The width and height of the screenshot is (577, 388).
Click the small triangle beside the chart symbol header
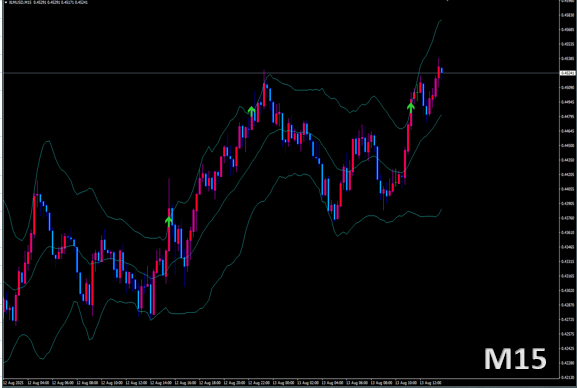point(5,2)
